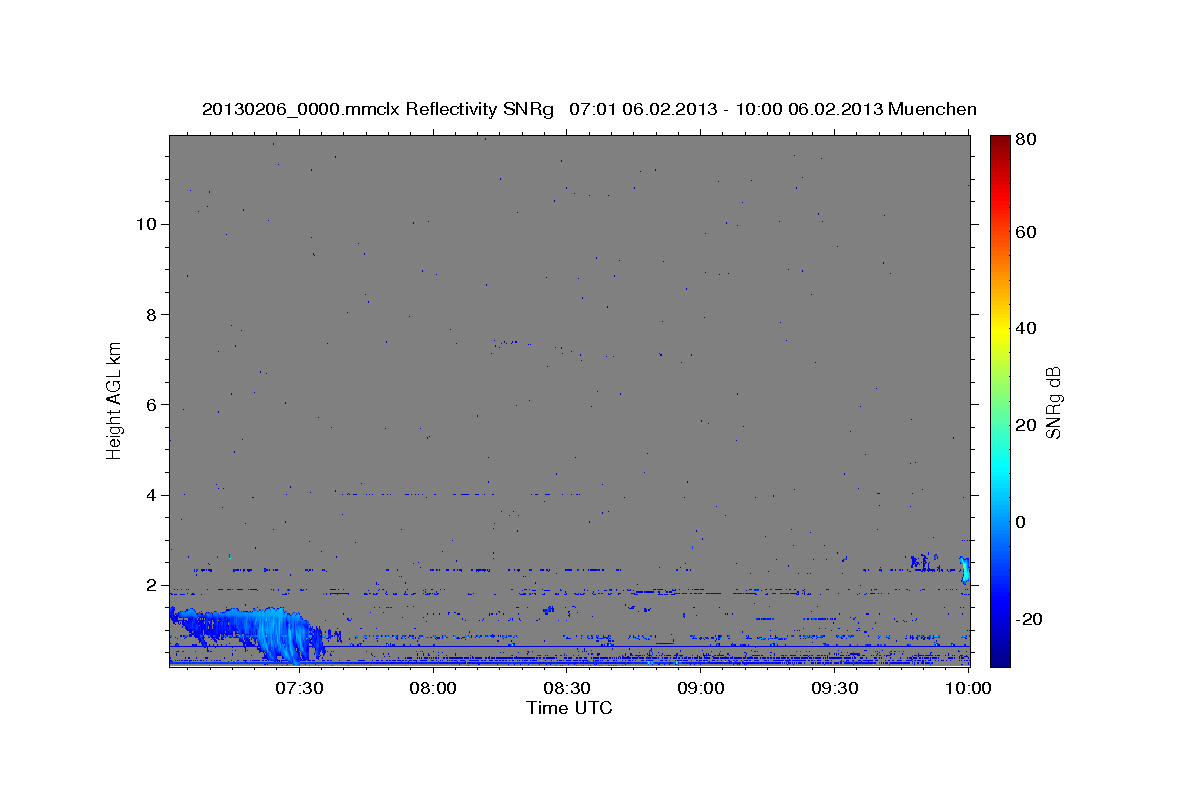Click the plot title text
The image size is (1200, 800).
coord(589,109)
